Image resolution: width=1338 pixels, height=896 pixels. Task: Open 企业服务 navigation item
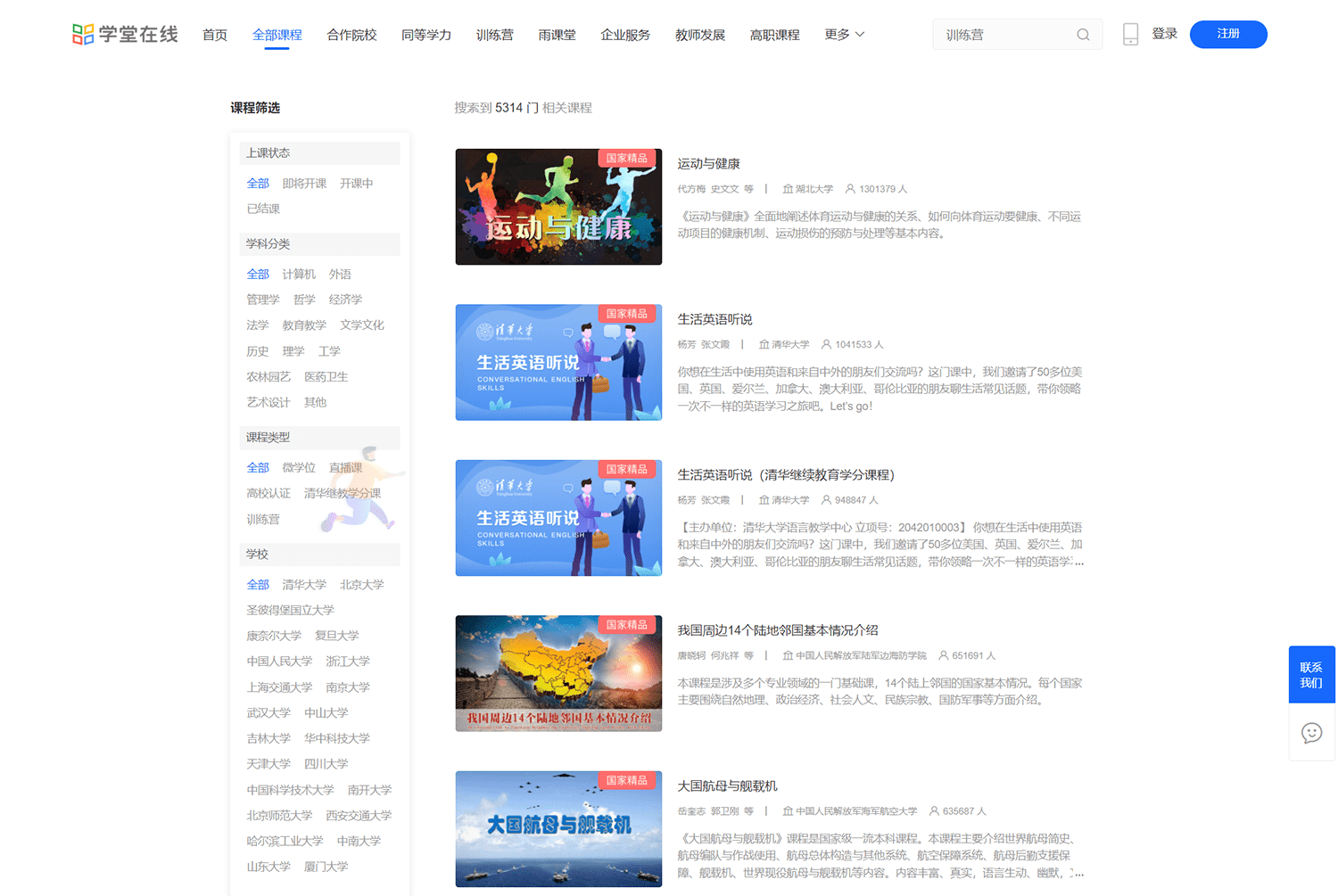click(625, 35)
